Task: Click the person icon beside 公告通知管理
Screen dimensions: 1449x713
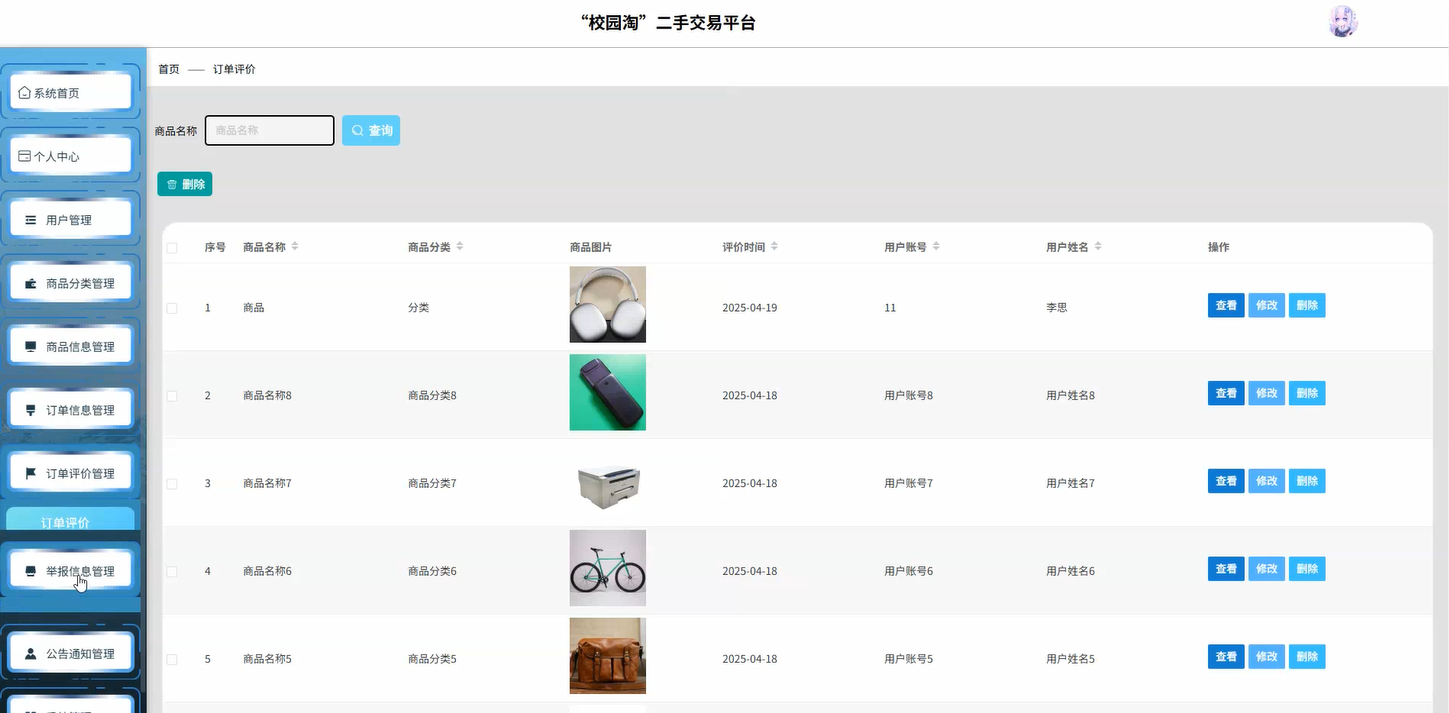Action: tap(28, 652)
